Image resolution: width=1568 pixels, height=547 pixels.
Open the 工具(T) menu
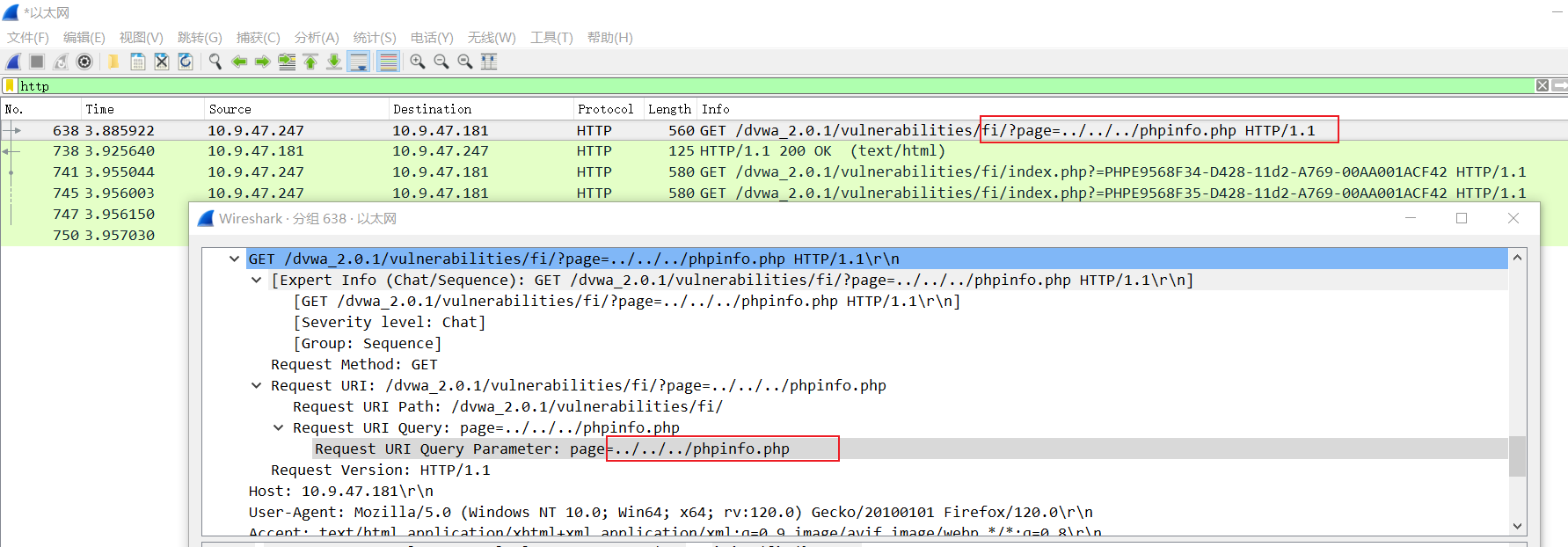(x=551, y=38)
